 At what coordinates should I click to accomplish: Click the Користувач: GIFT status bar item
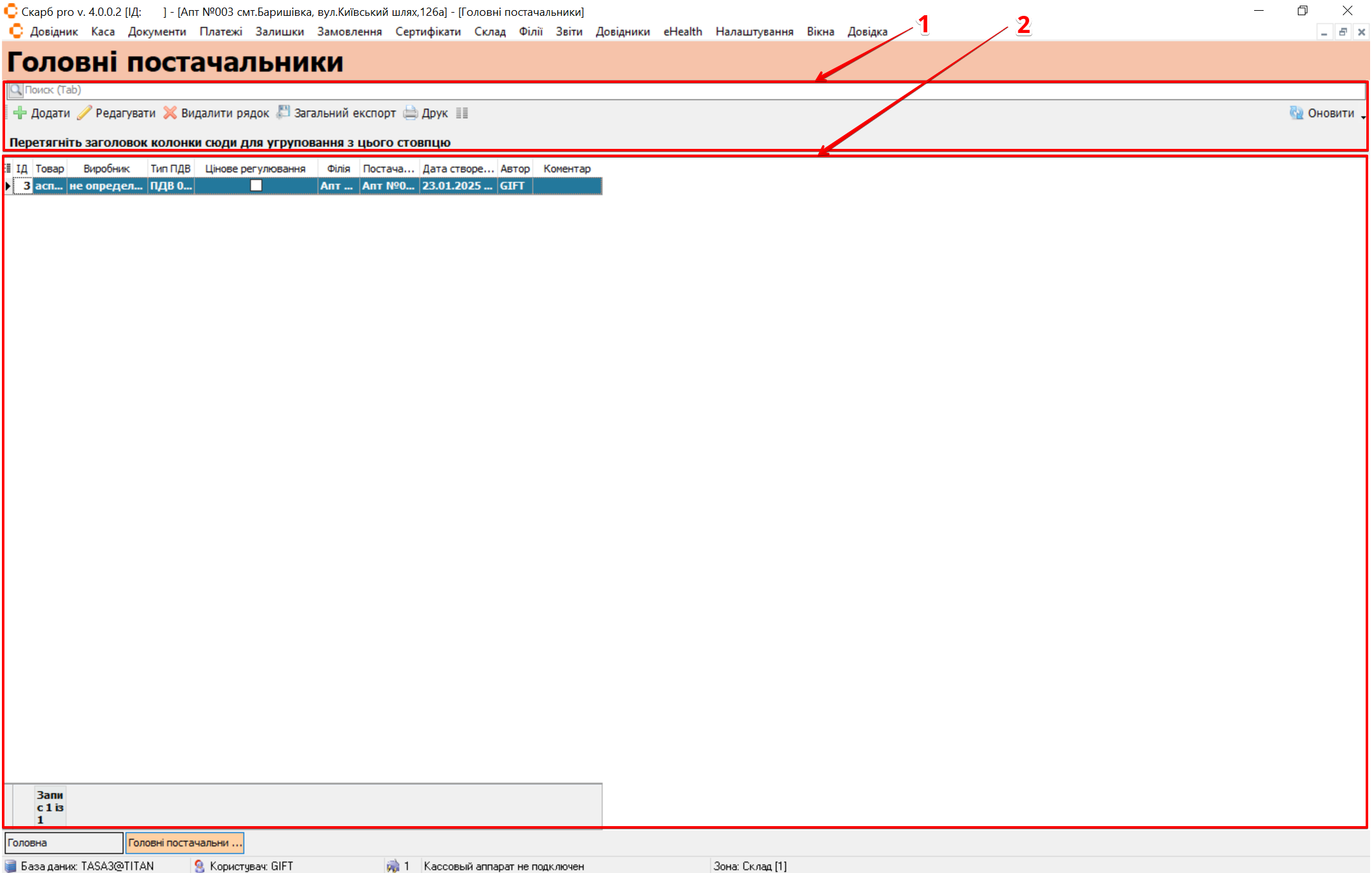click(251, 866)
